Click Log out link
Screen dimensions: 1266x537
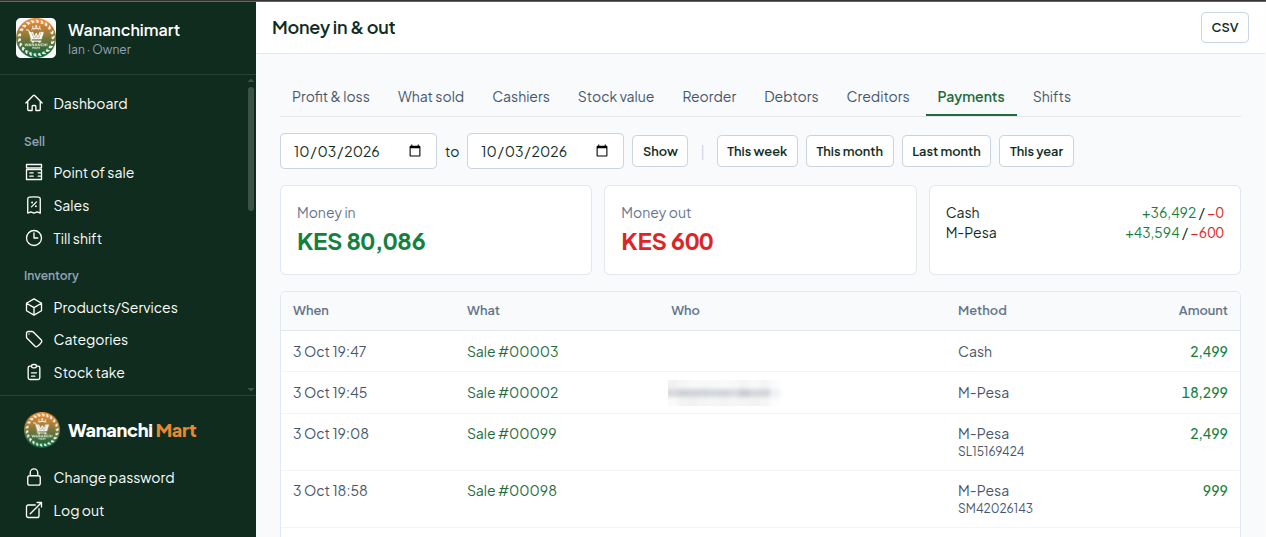click(x=79, y=511)
